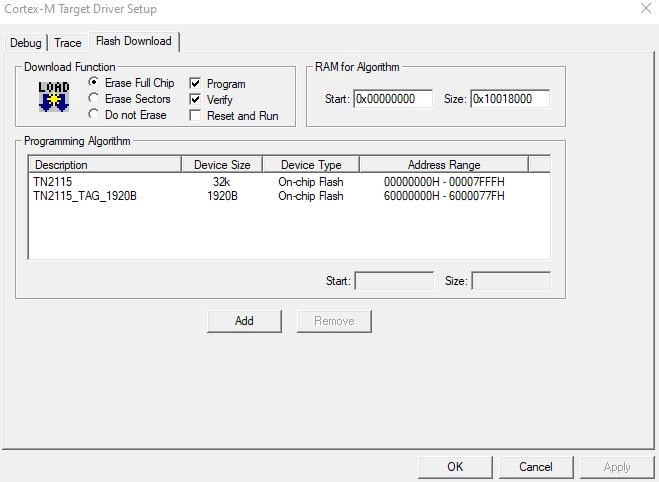Enable Reset and Run checkbox
659x482 pixels.
click(195, 115)
